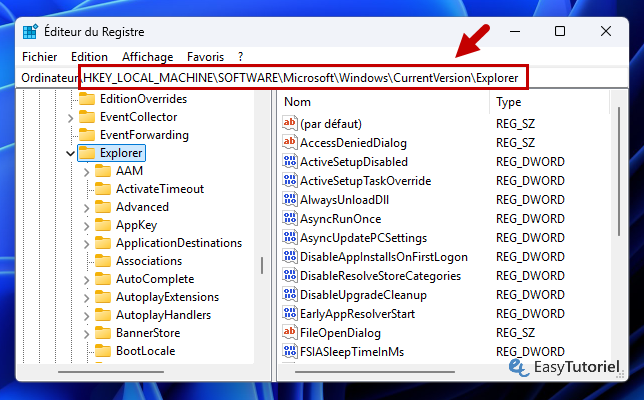Viewport: 644px width, 400px height.
Task: Click the DWORD icon of DisableResolveStoreCategories
Action: coord(290,276)
